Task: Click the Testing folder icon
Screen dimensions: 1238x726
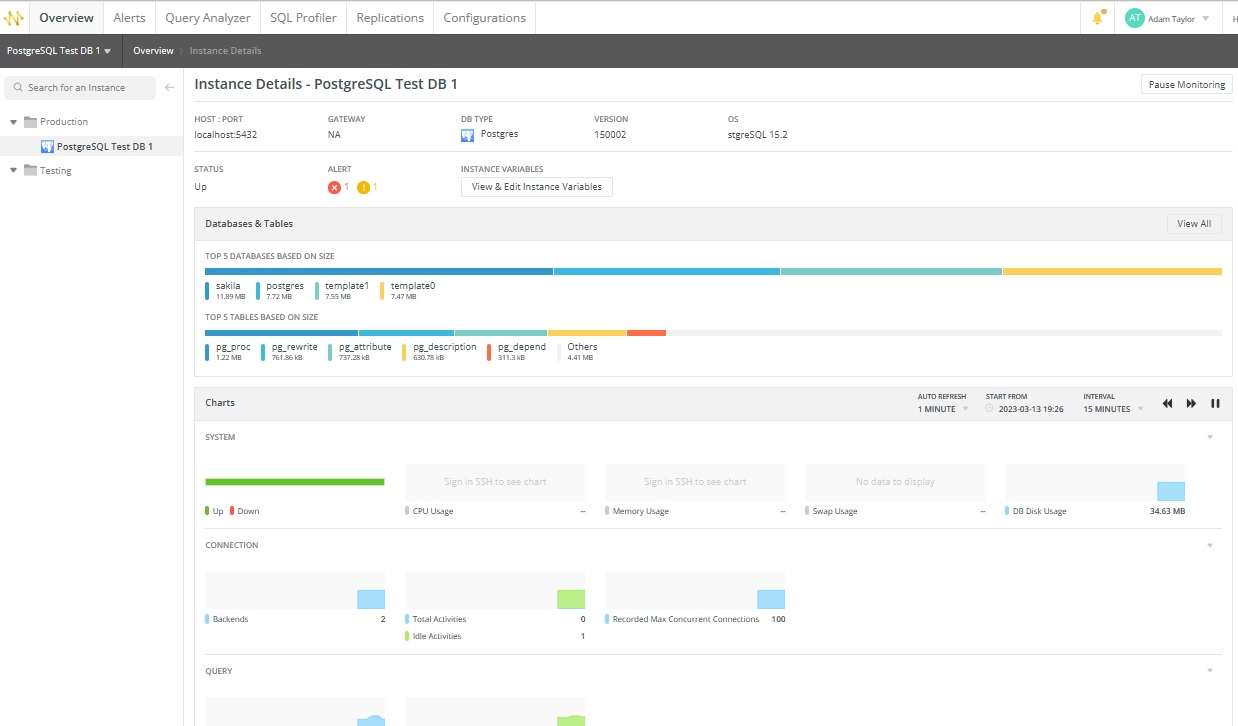Action: tap(30, 171)
